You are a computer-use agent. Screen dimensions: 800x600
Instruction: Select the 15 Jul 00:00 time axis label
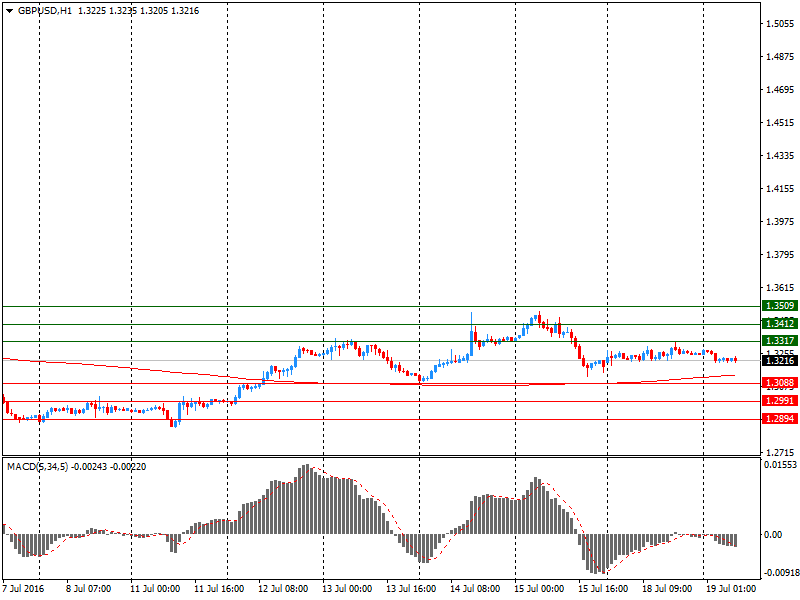pyautogui.click(x=539, y=589)
